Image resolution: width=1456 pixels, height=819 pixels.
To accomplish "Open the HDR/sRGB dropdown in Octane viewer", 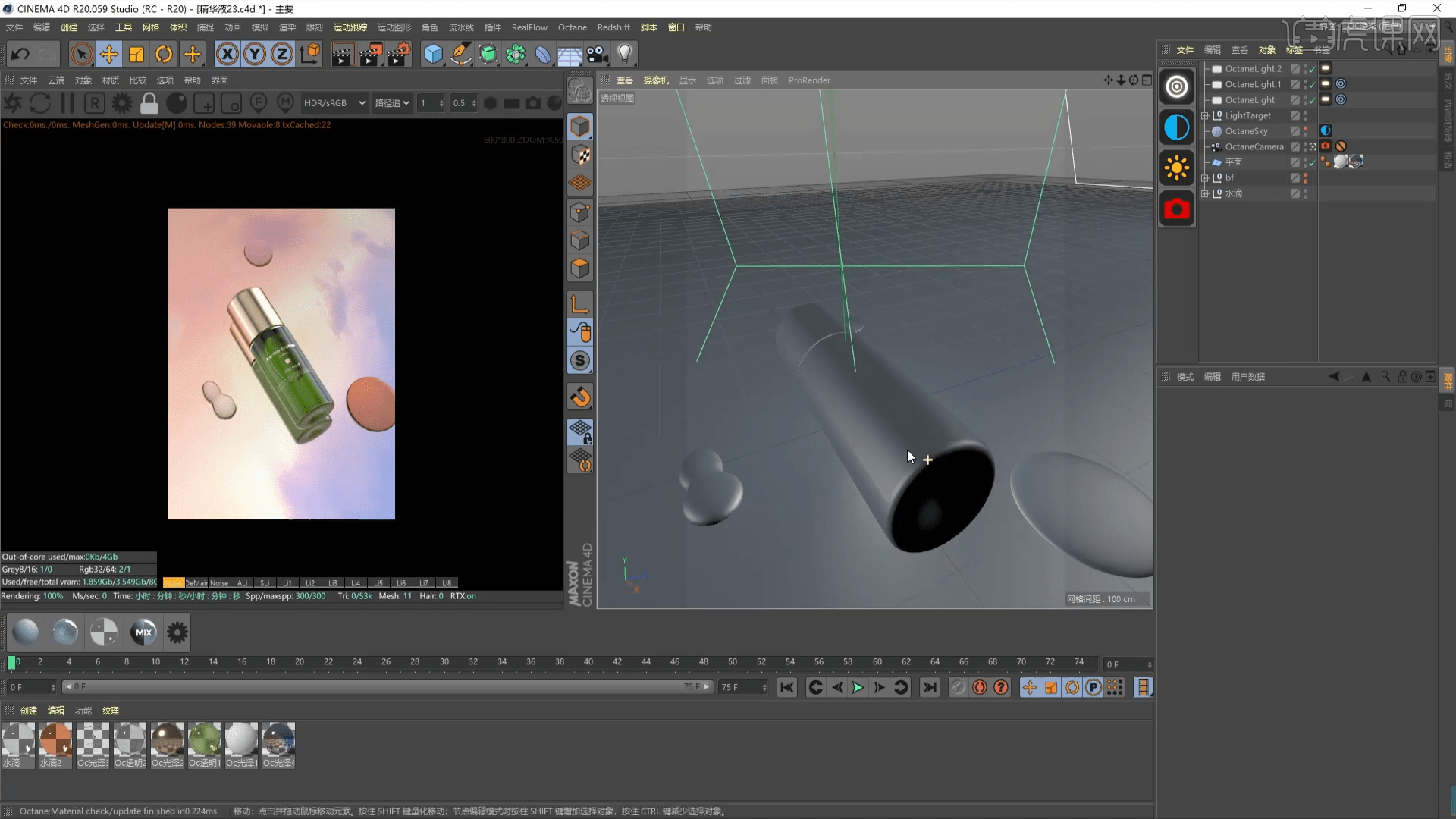I will (334, 102).
